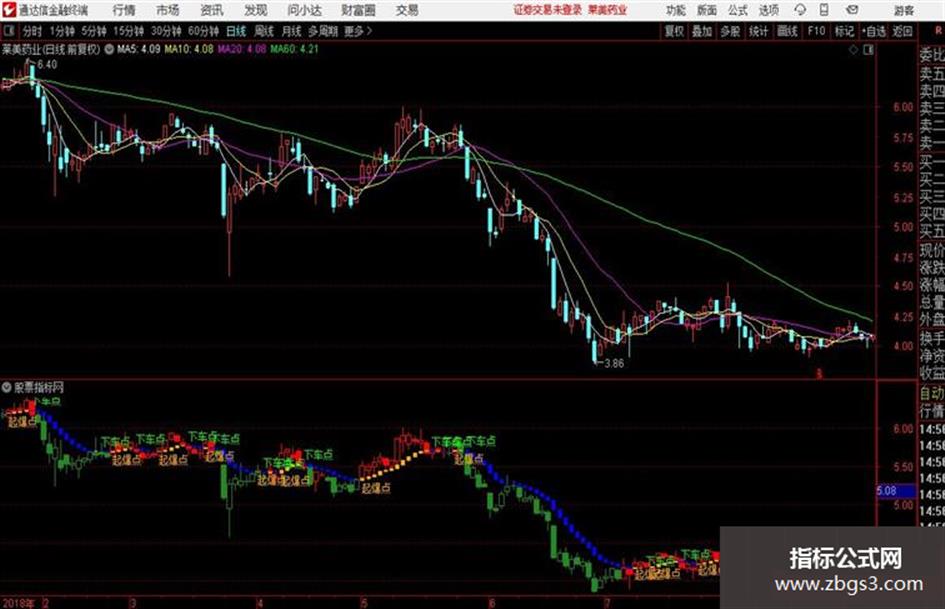
Task: Click the MA20: 4.08 indicator label
Action: (x=242, y=49)
